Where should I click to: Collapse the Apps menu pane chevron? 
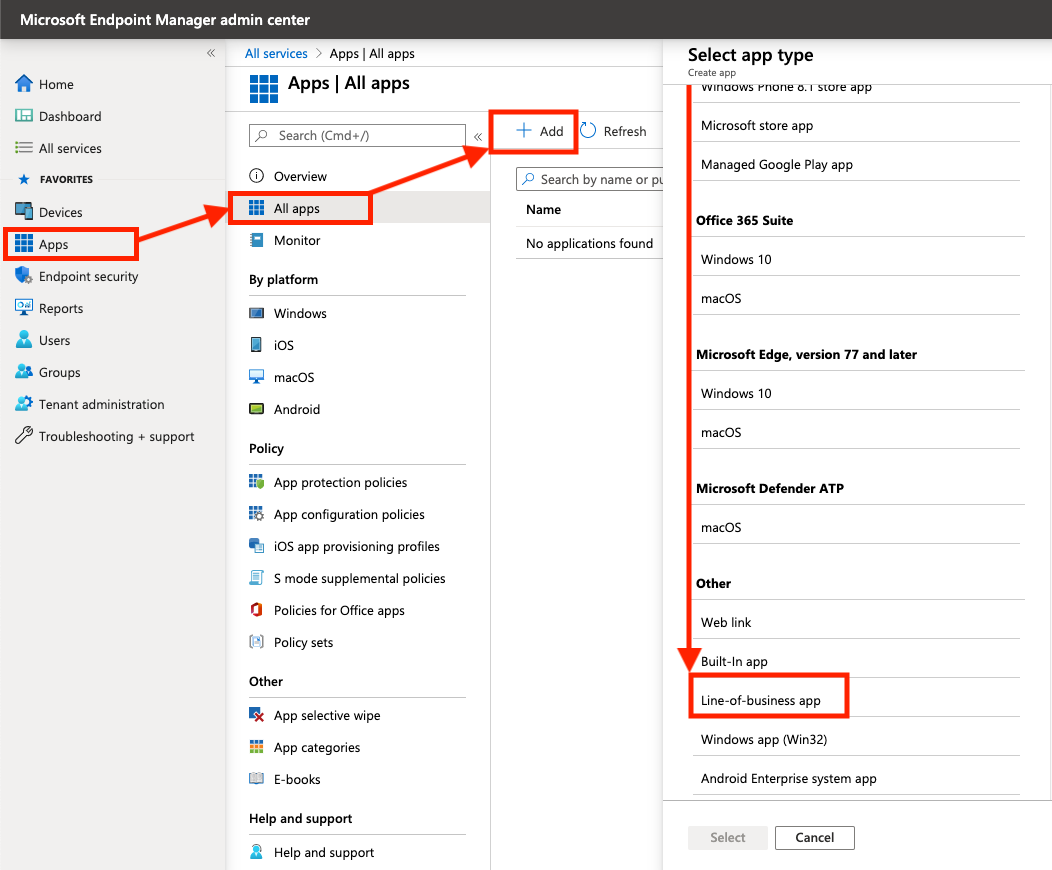coord(478,136)
